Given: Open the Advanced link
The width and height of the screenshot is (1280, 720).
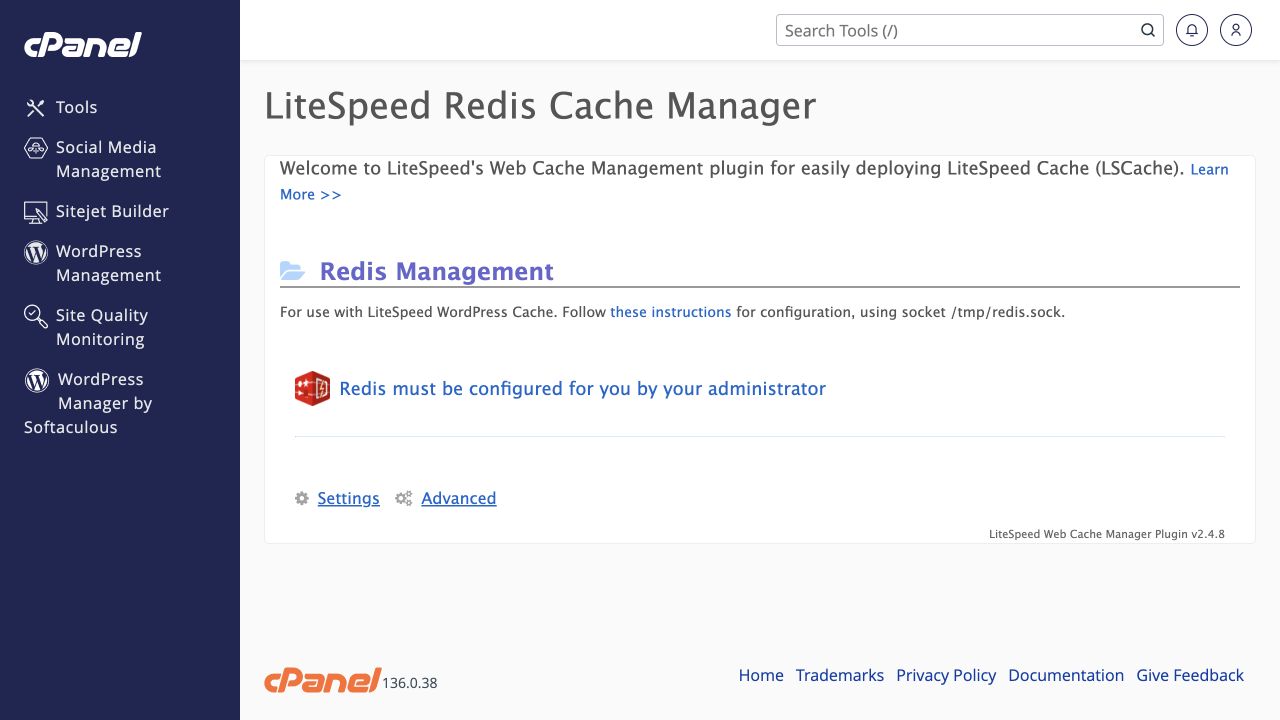Looking at the screenshot, I should tap(458, 498).
